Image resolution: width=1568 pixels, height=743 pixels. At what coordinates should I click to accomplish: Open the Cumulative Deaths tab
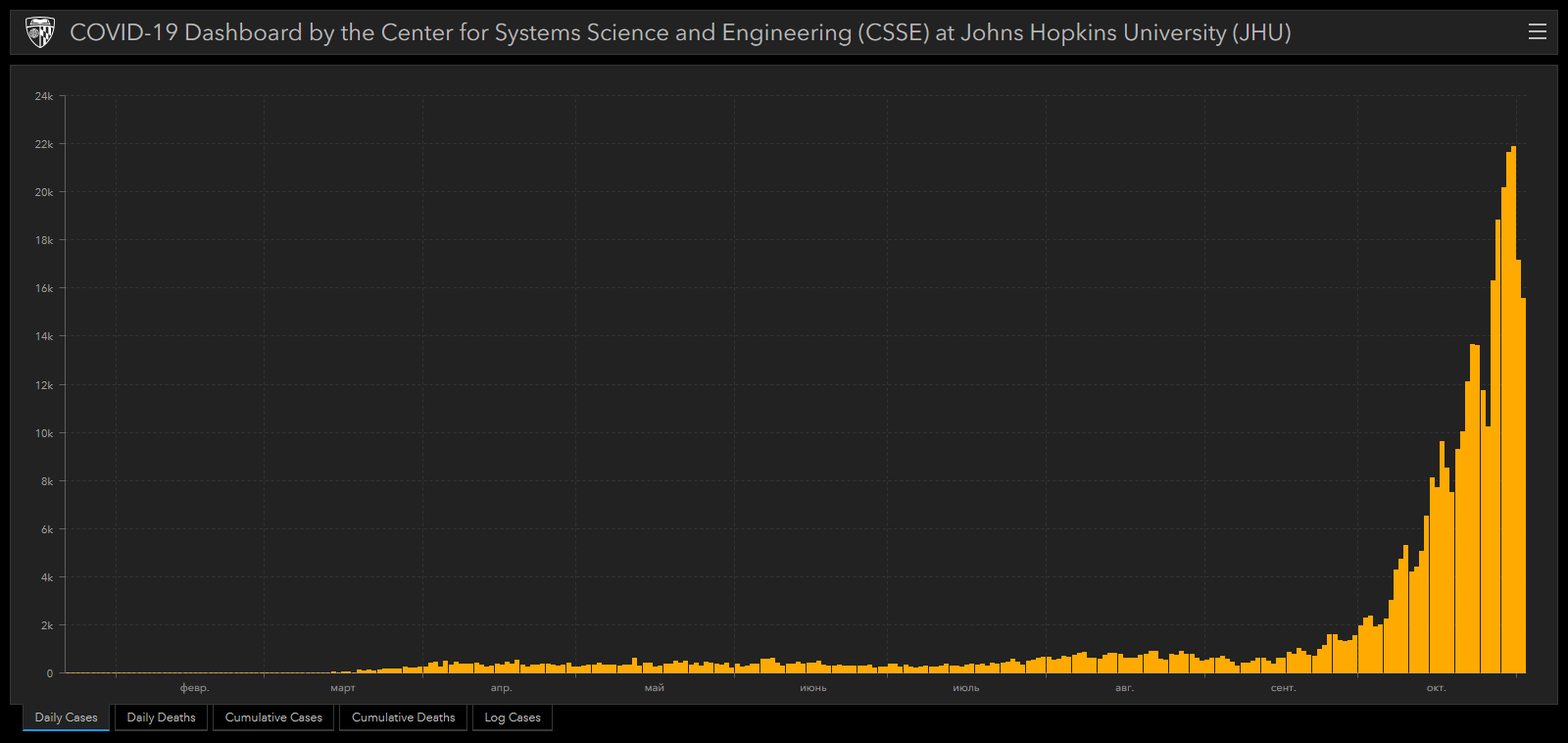coord(404,718)
